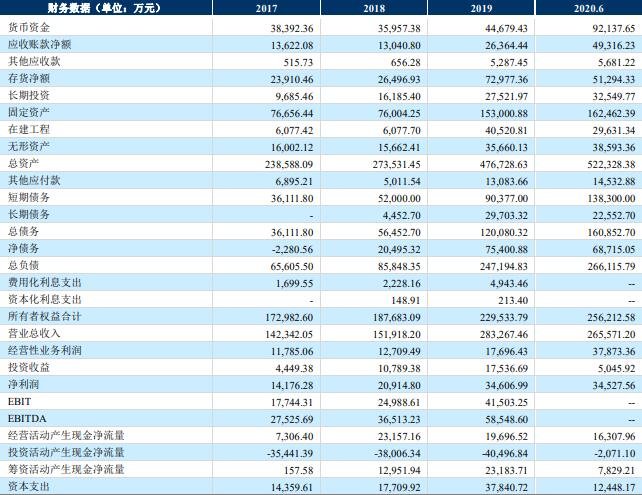642x495 pixels.
Task: Click the 投资收益 row label
Action: [29, 367]
